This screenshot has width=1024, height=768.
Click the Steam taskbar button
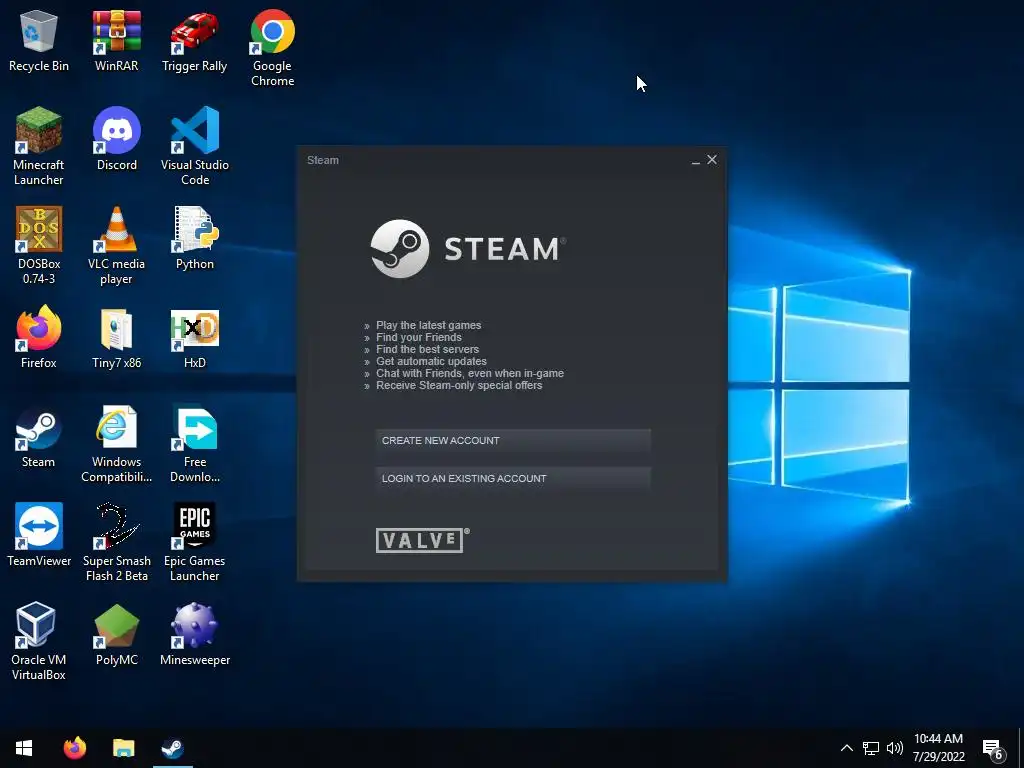point(172,748)
